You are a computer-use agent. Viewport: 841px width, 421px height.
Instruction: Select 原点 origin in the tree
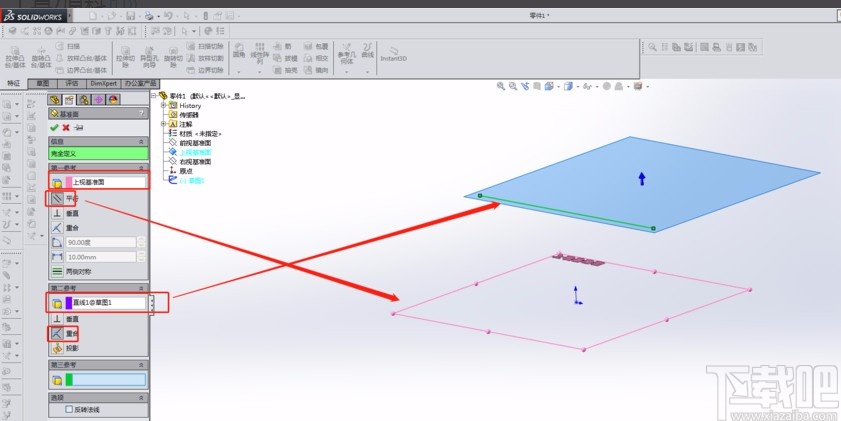pyautogui.click(x=186, y=171)
